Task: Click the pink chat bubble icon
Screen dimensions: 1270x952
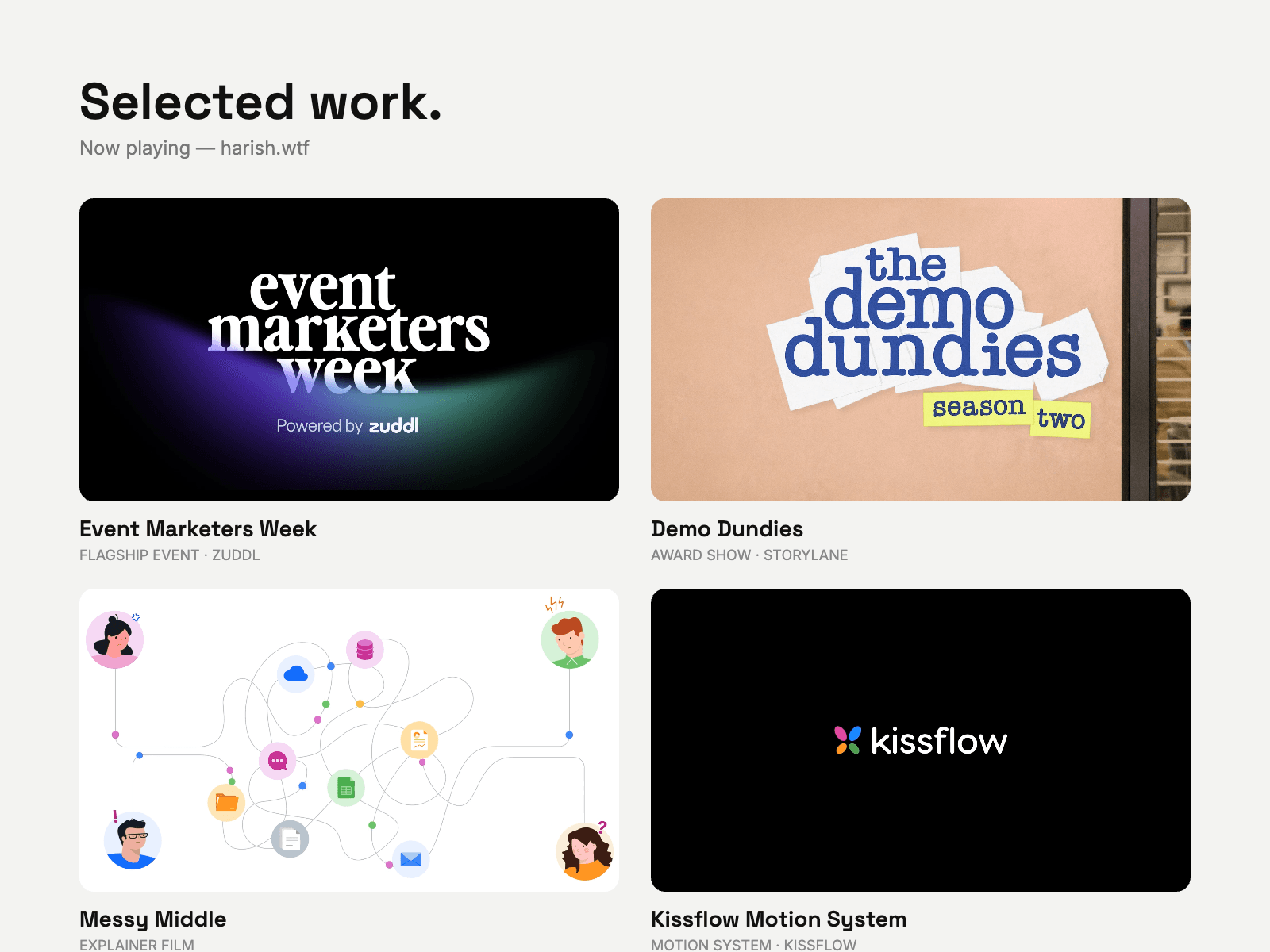Action: tap(278, 762)
